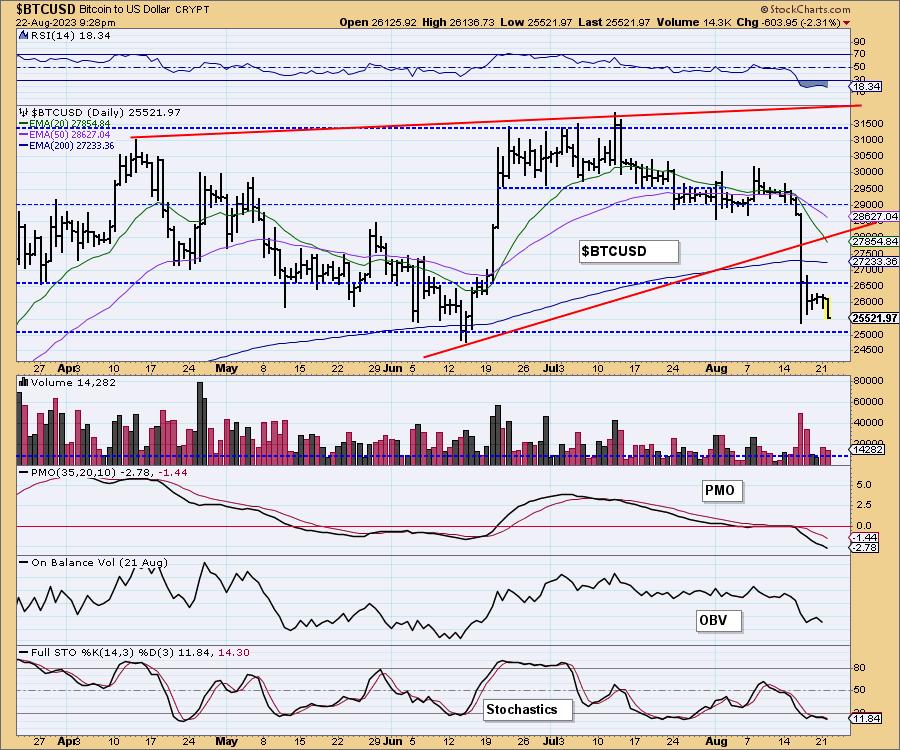Click the Last 25521.97 header value
Screen dimensions: 900x750
click(614, 22)
